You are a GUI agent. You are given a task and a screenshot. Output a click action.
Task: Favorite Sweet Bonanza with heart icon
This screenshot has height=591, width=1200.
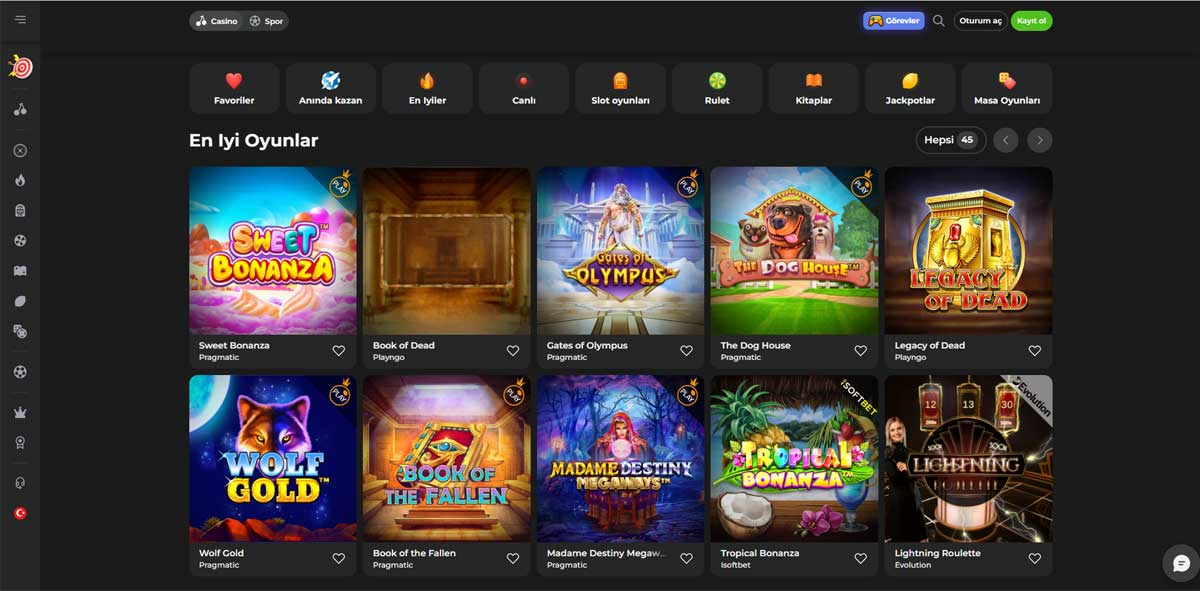pos(339,351)
